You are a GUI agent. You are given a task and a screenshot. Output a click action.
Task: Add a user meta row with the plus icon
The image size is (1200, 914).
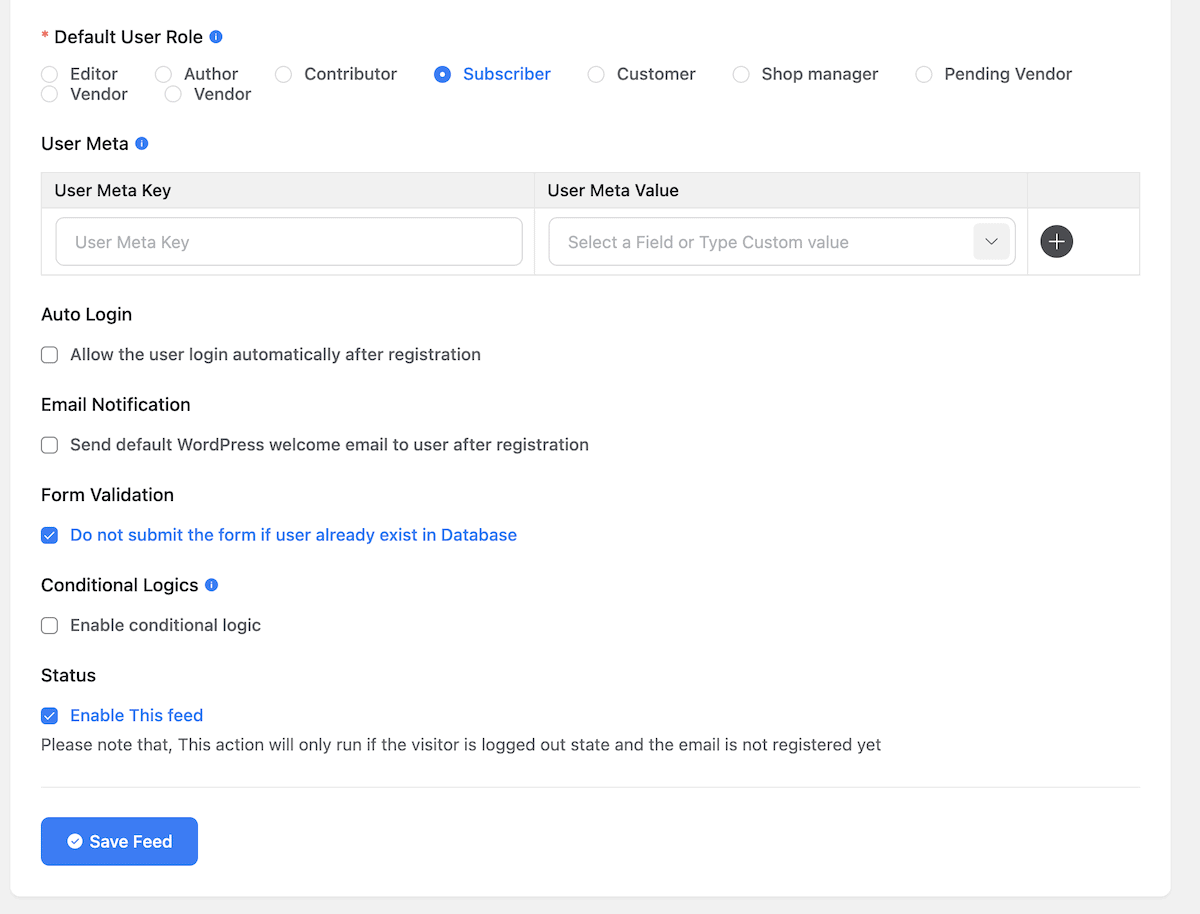click(x=1057, y=242)
